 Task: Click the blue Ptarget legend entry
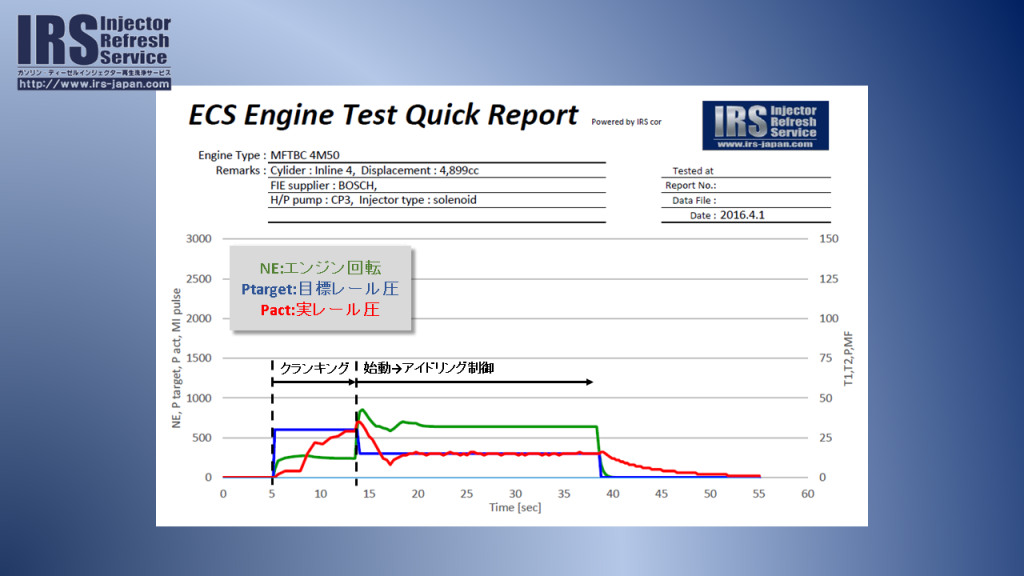320,289
